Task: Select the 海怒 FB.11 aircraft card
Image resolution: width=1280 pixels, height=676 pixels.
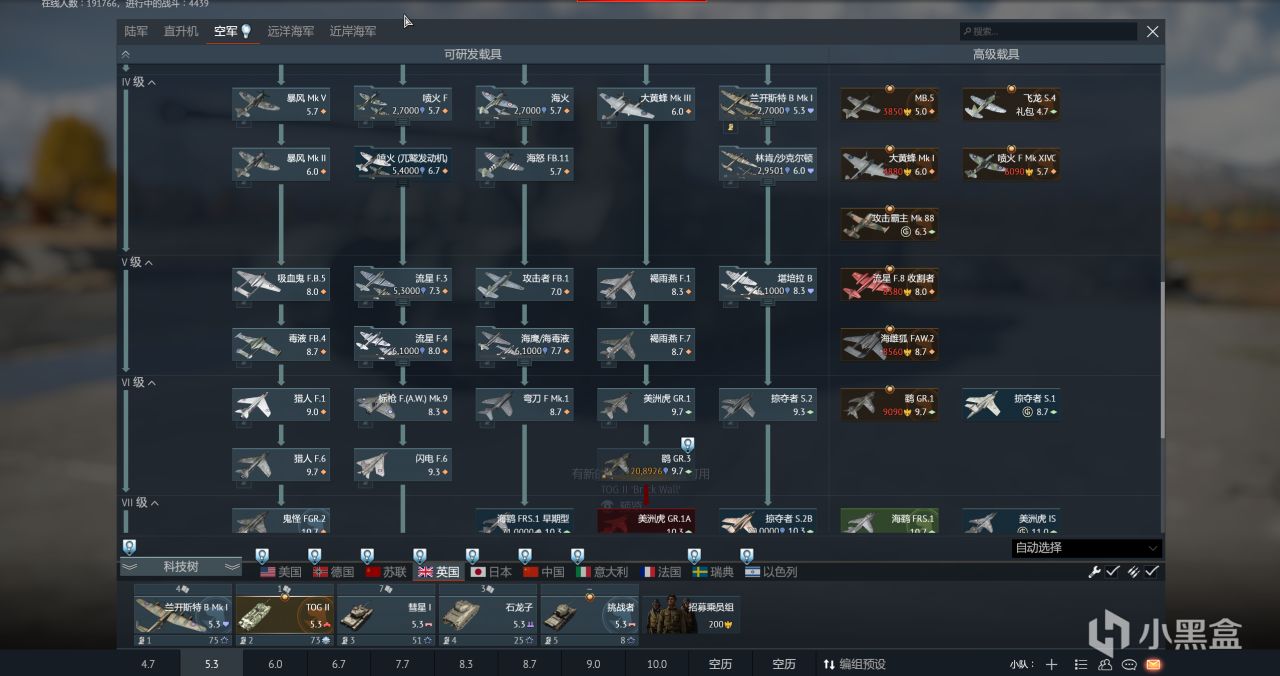Action: click(x=526, y=164)
